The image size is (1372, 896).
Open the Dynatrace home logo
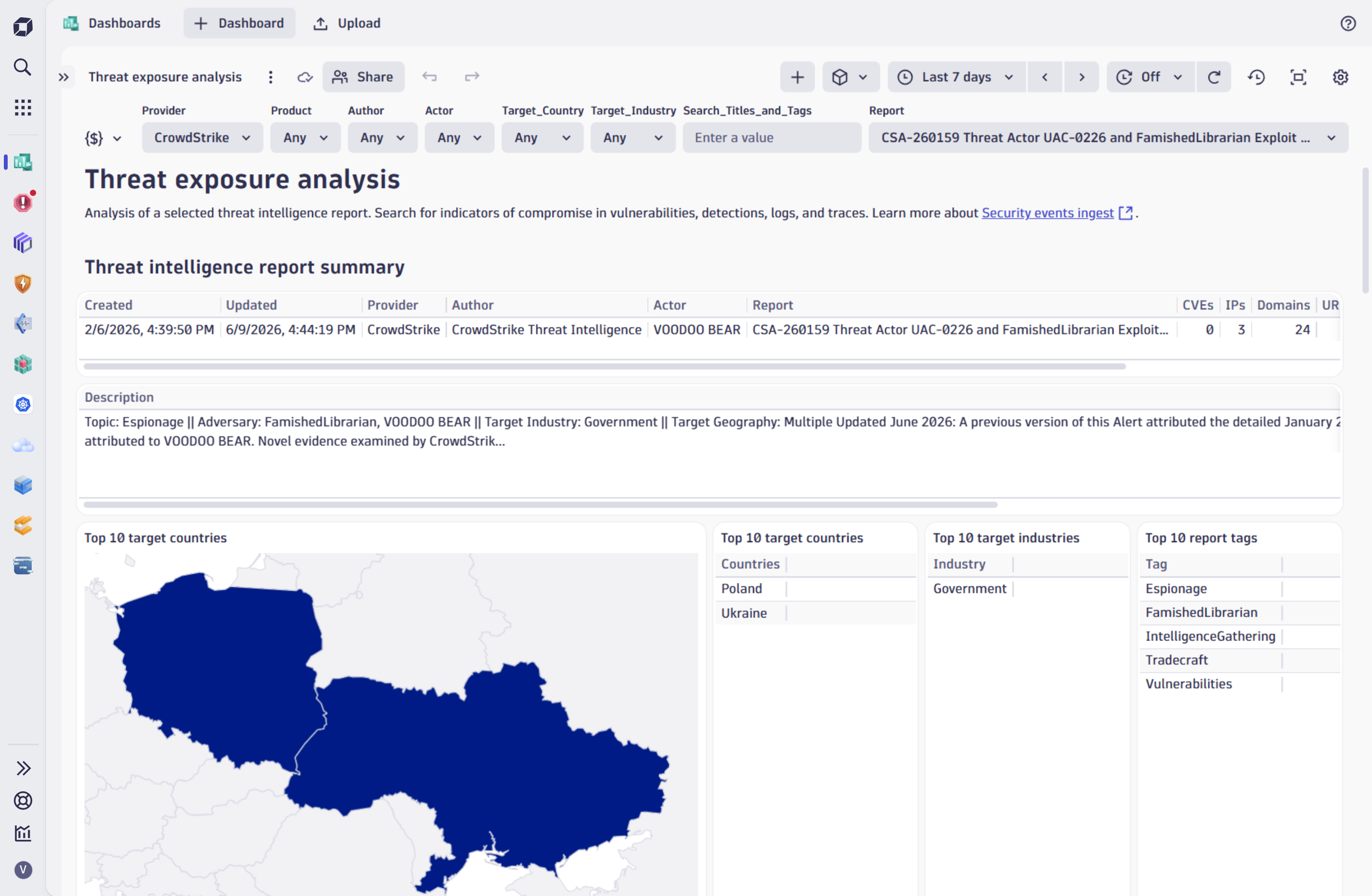23,26
